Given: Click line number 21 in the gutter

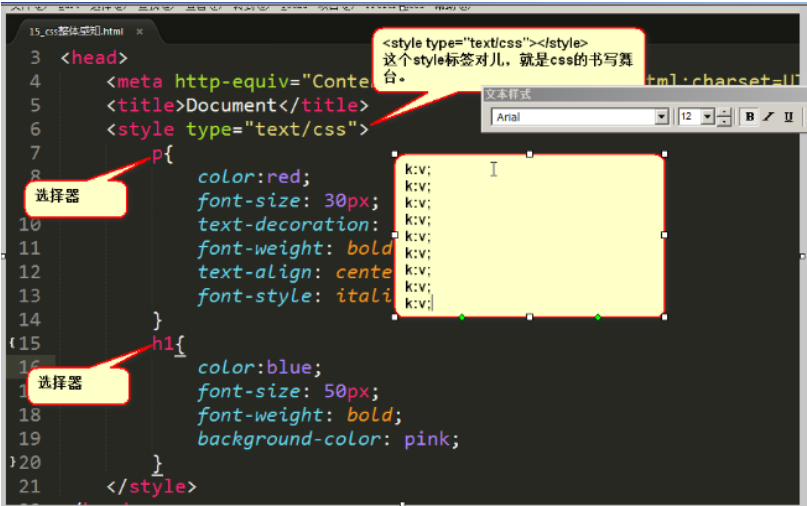Looking at the screenshot, I should pyautogui.click(x=29, y=486).
